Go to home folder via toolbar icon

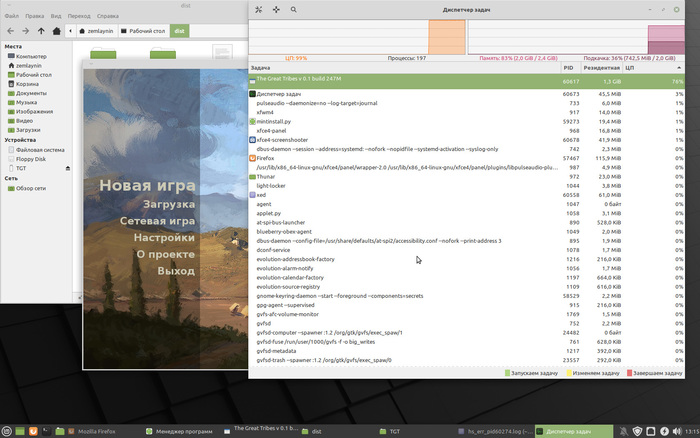(x=57, y=31)
